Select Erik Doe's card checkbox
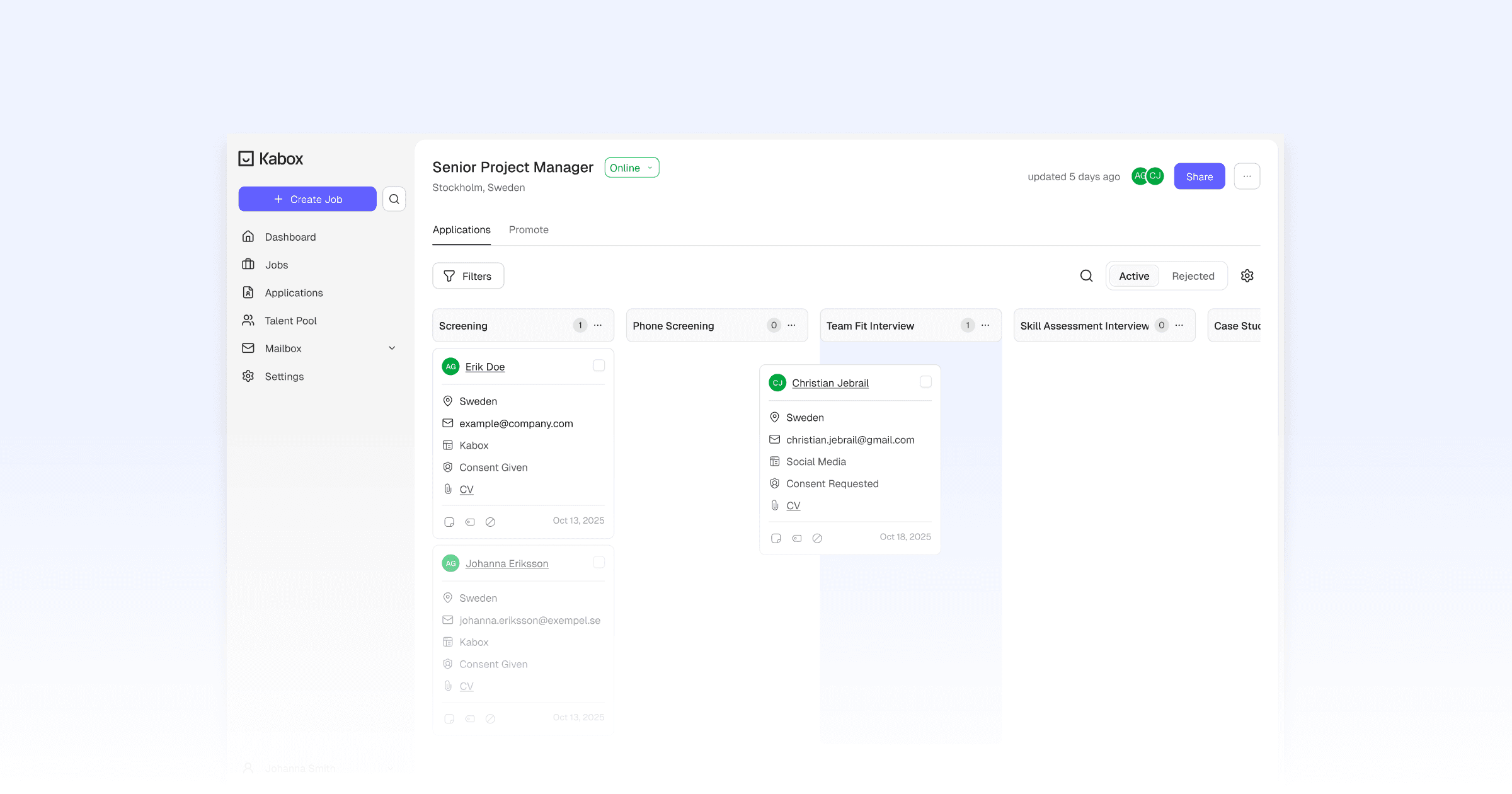This screenshot has width=1512, height=794. [x=598, y=365]
